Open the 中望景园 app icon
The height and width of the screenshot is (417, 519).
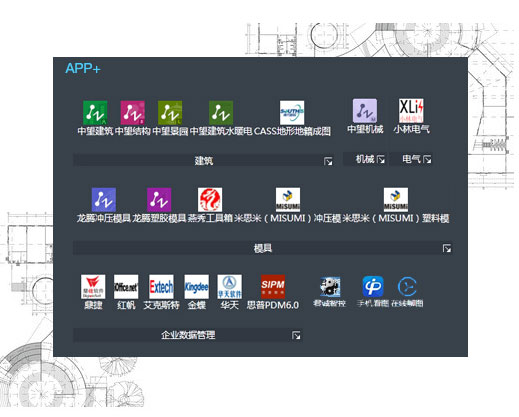coord(170,112)
